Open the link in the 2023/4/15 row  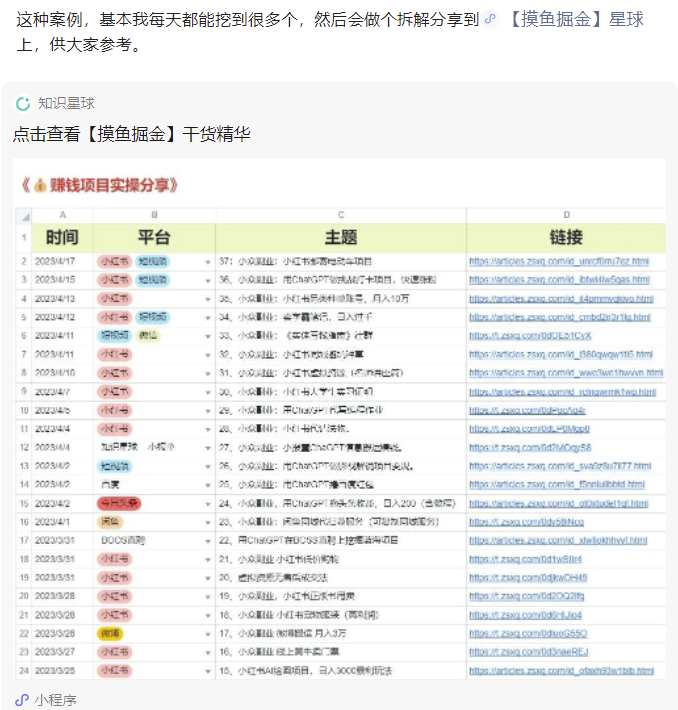click(x=559, y=280)
